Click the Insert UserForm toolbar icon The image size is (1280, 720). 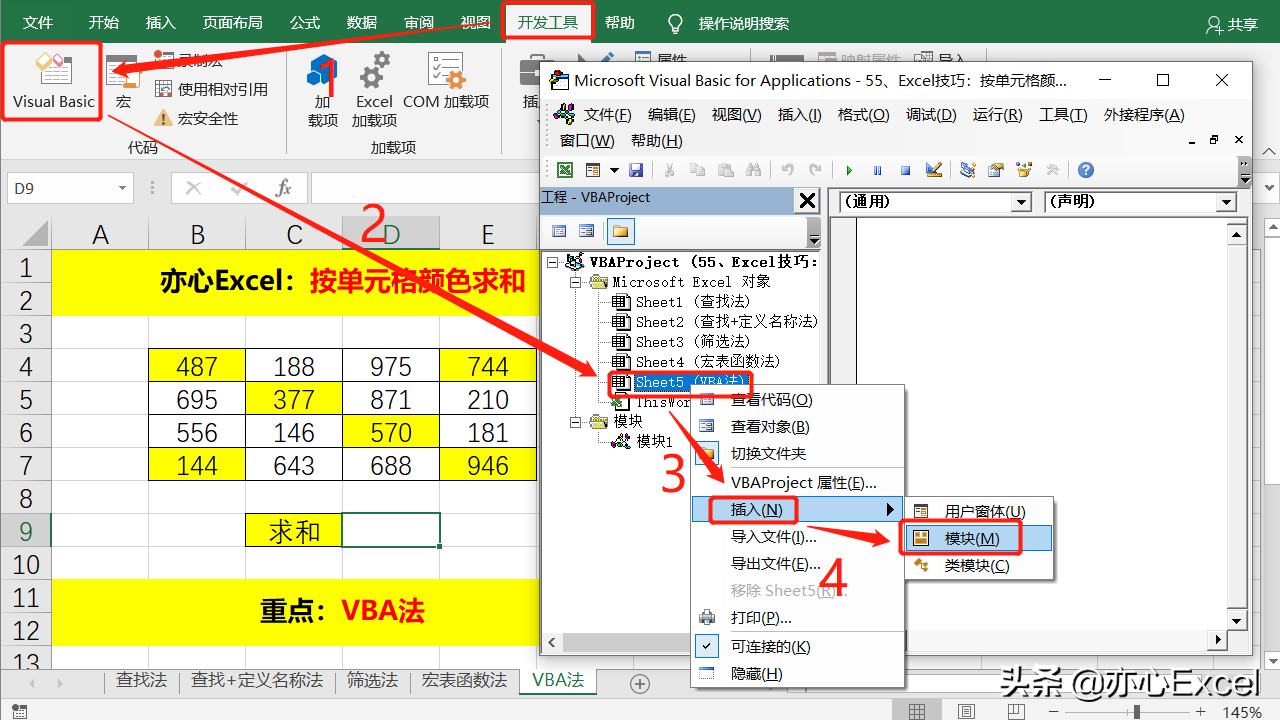(x=593, y=170)
